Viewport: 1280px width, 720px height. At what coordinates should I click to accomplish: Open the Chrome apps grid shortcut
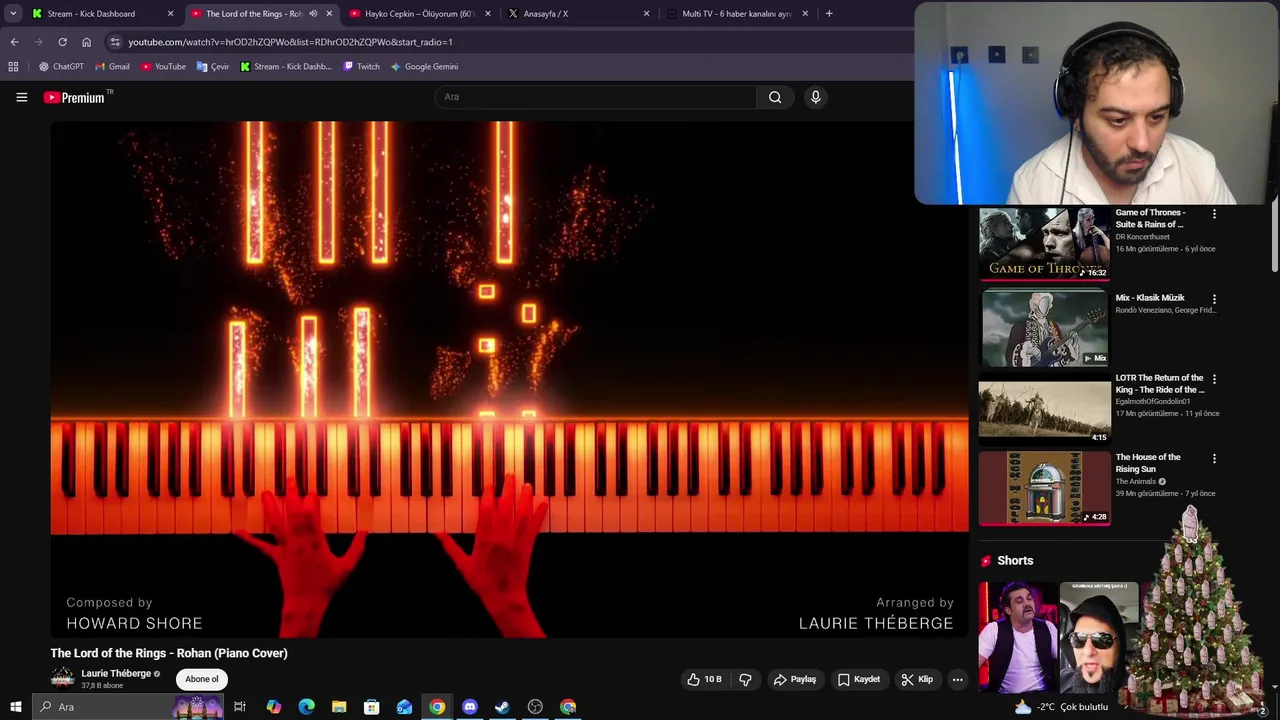(x=13, y=66)
